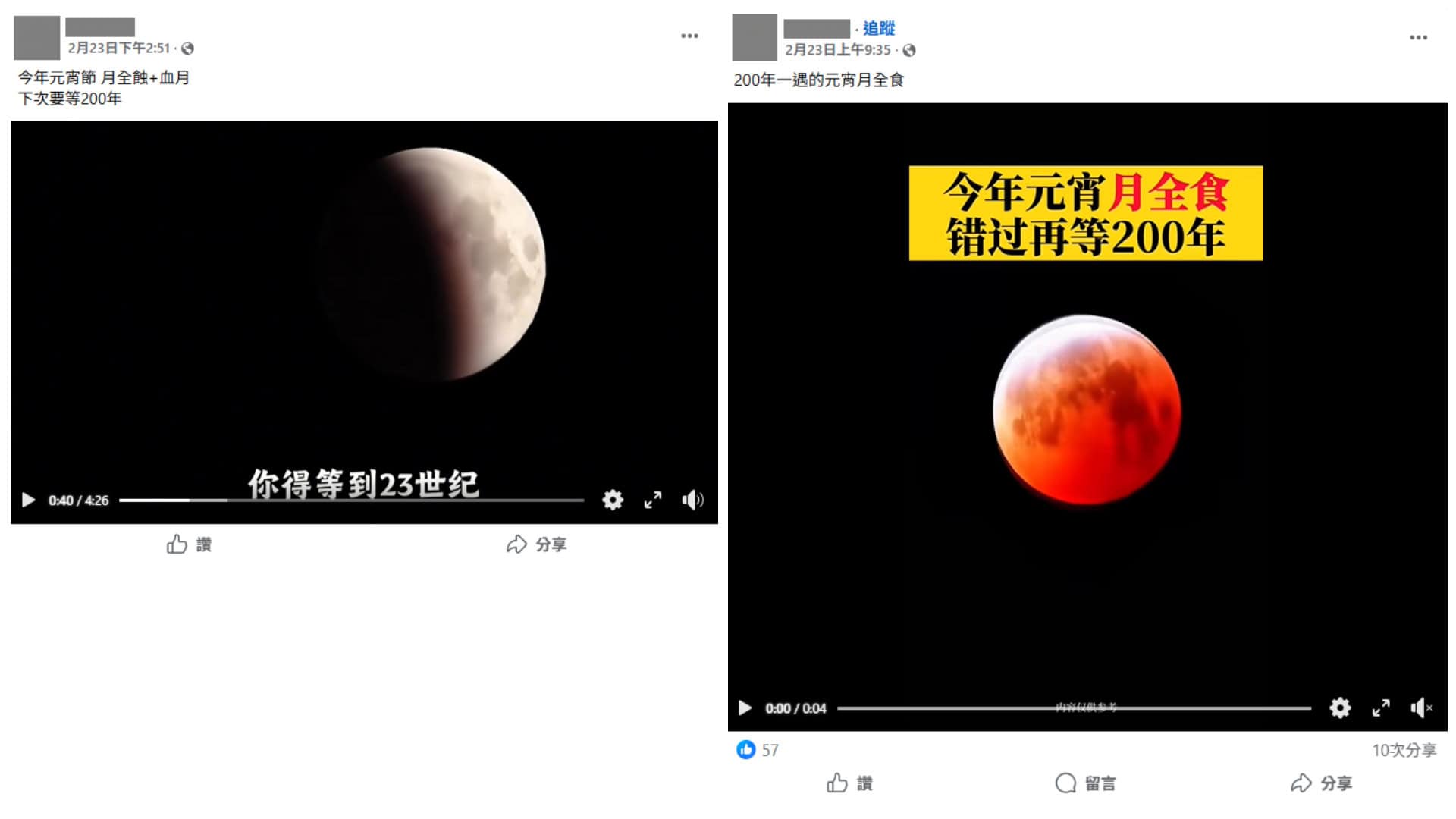1456x819 pixels.
Task: Follow the right post's author via 追蹤
Action: point(879,28)
